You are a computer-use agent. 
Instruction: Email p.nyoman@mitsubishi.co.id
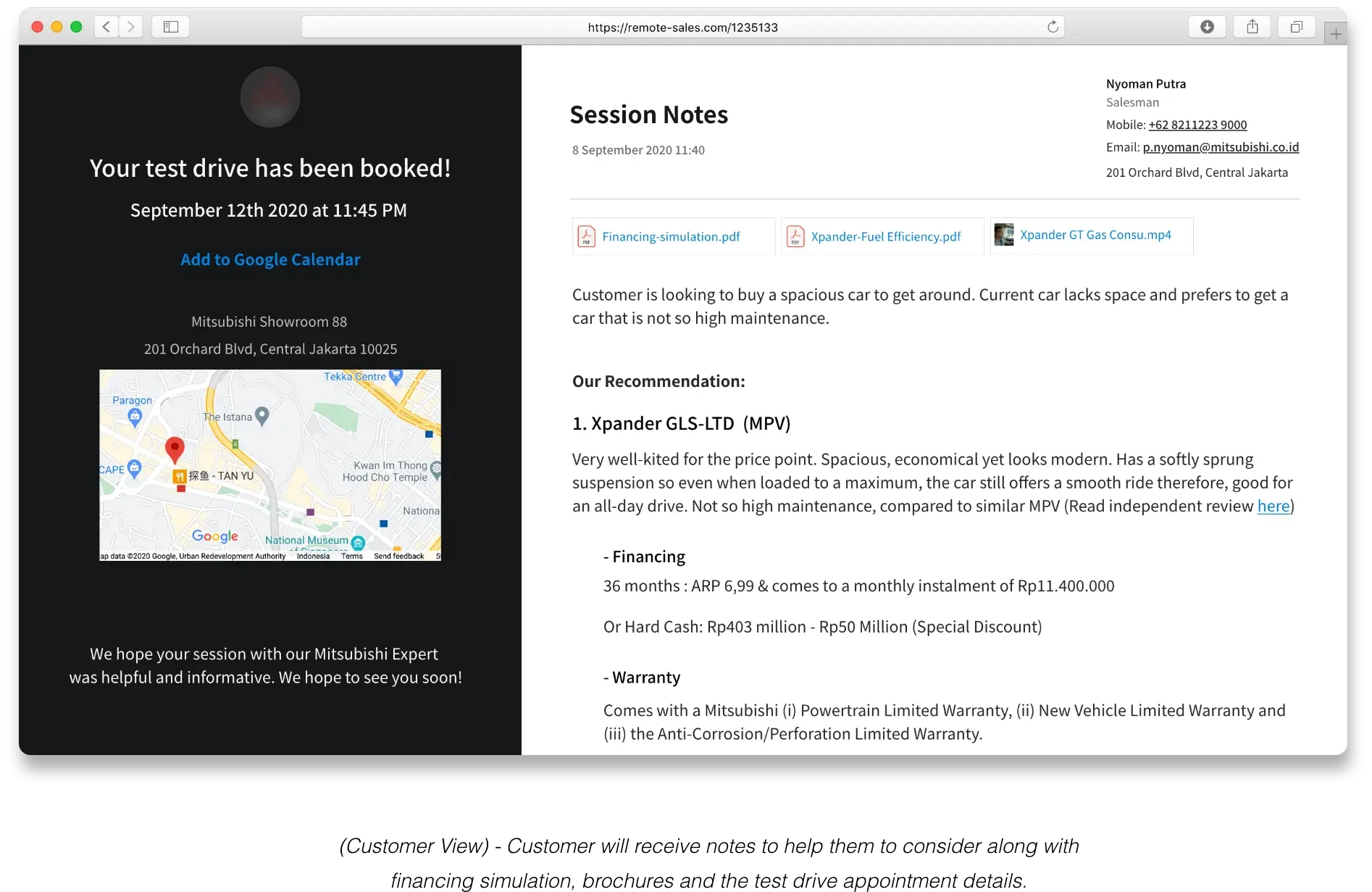(x=1221, y=147)
